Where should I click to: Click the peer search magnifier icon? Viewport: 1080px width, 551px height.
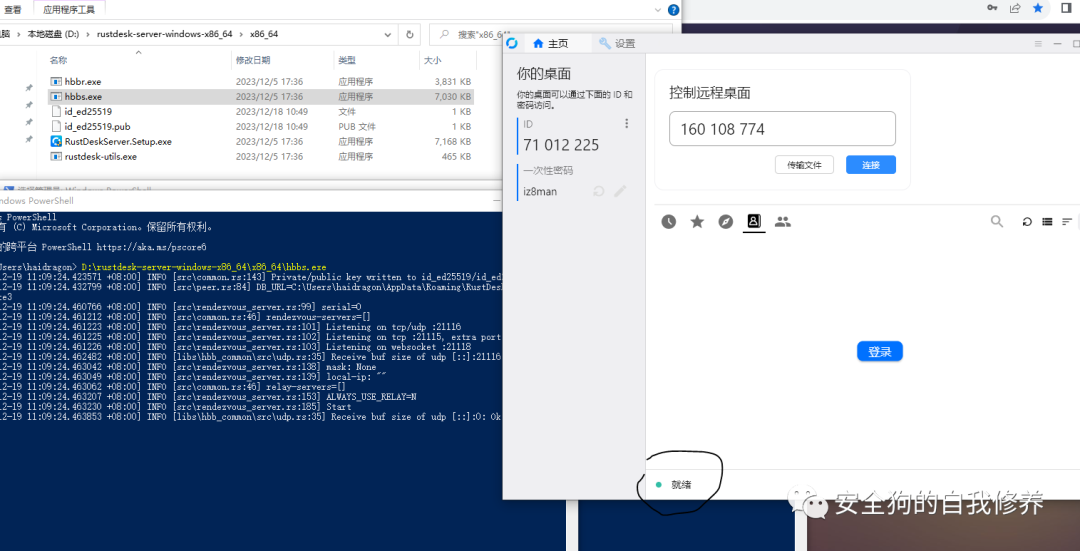coord(997,222)
